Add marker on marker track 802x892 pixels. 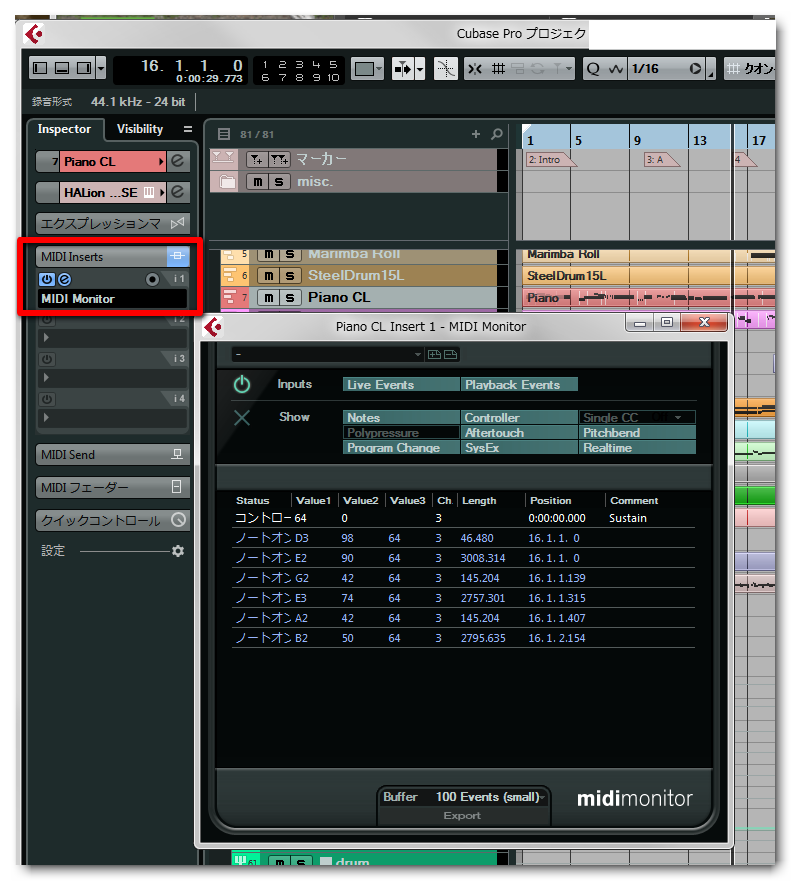point(257,159)
